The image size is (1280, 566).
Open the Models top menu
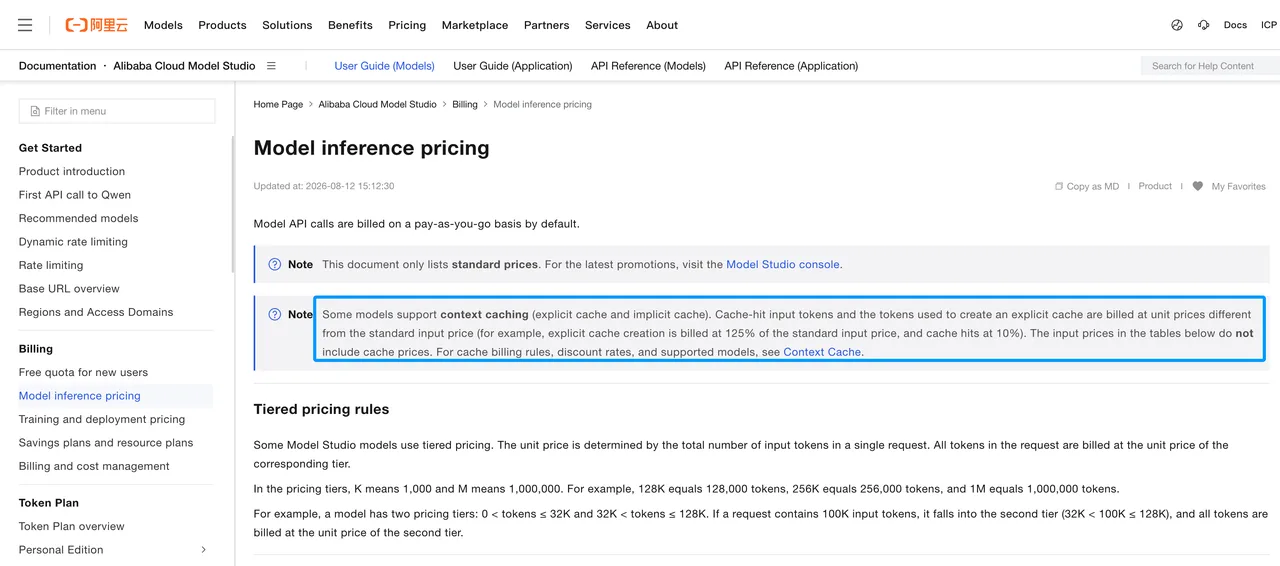[163, 25]
